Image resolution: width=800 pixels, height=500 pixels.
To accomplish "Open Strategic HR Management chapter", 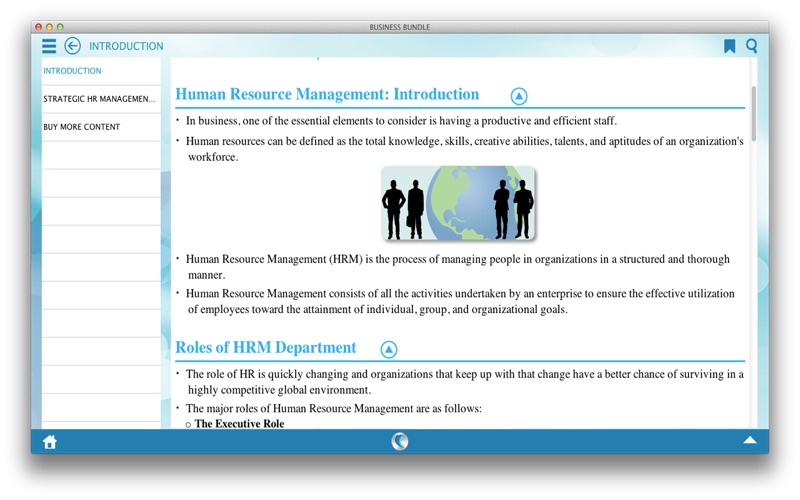I will [101, 99].
